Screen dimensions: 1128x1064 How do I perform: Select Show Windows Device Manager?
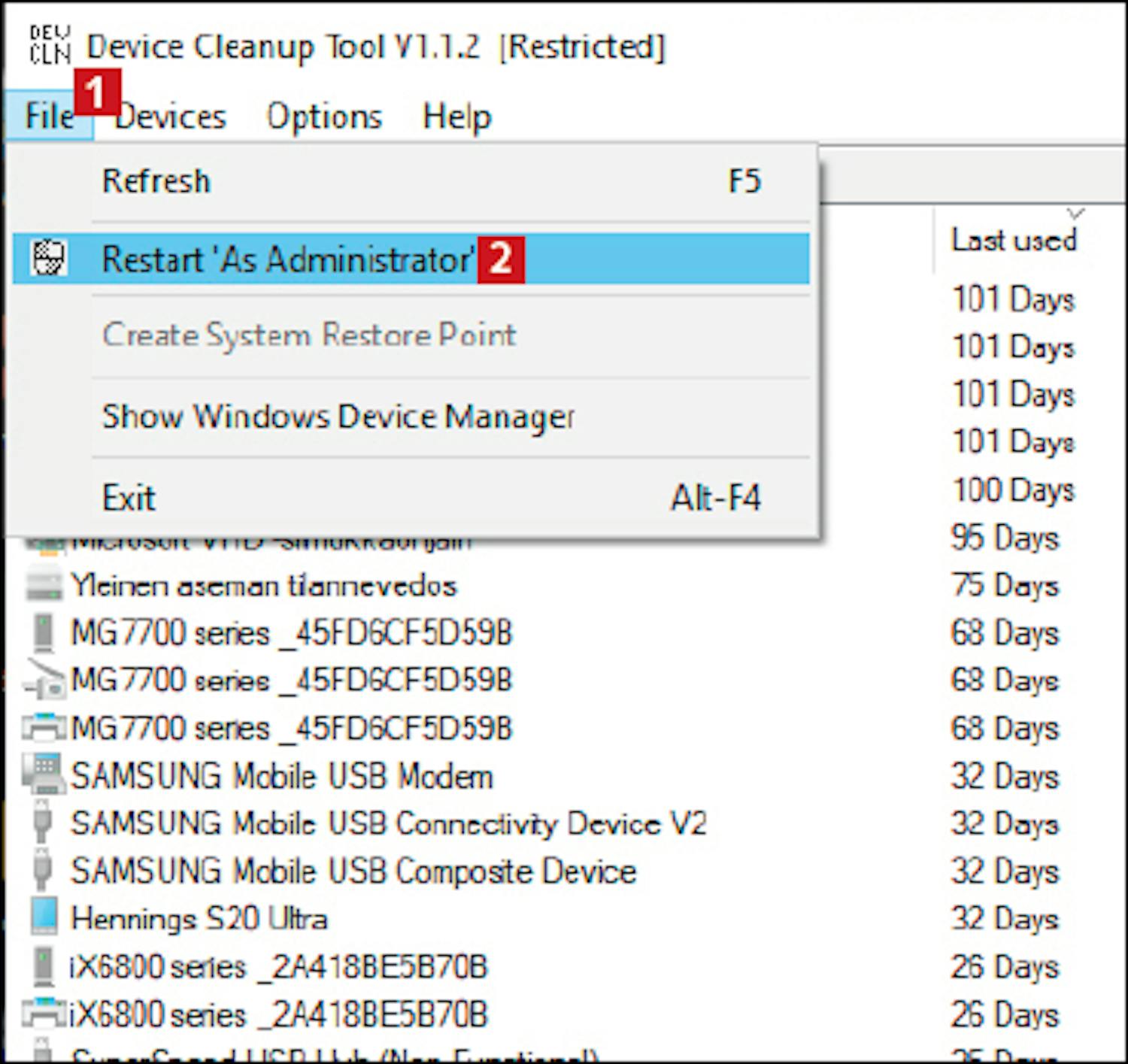[x=338, y=417]
